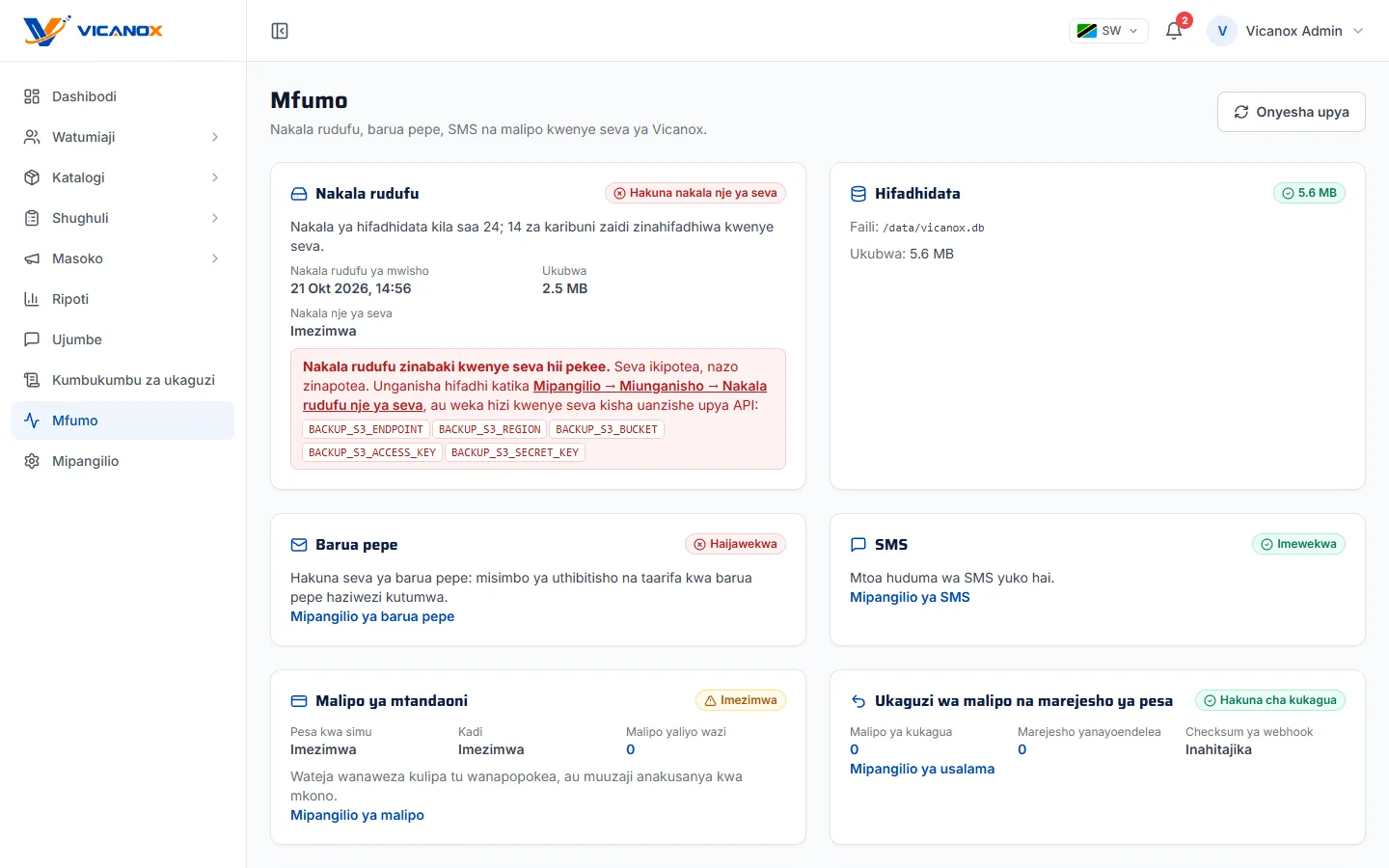The image size is (1389, 868).
Task: Click the Malipo ya mtandaoni card icon
Action: [x=299, y=701]
